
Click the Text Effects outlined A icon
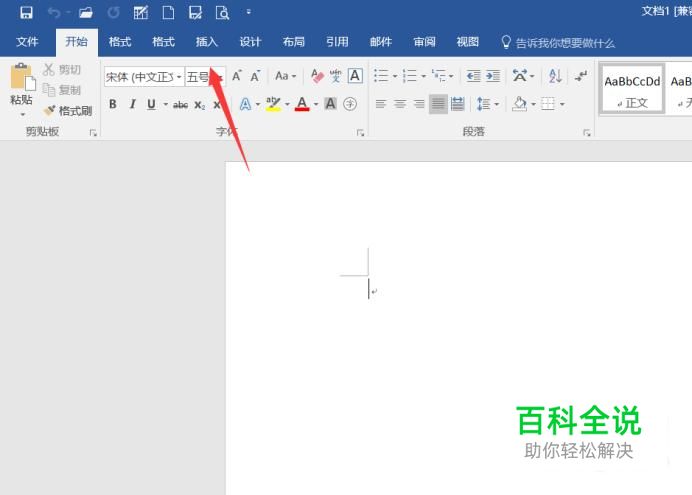[245, 104]
